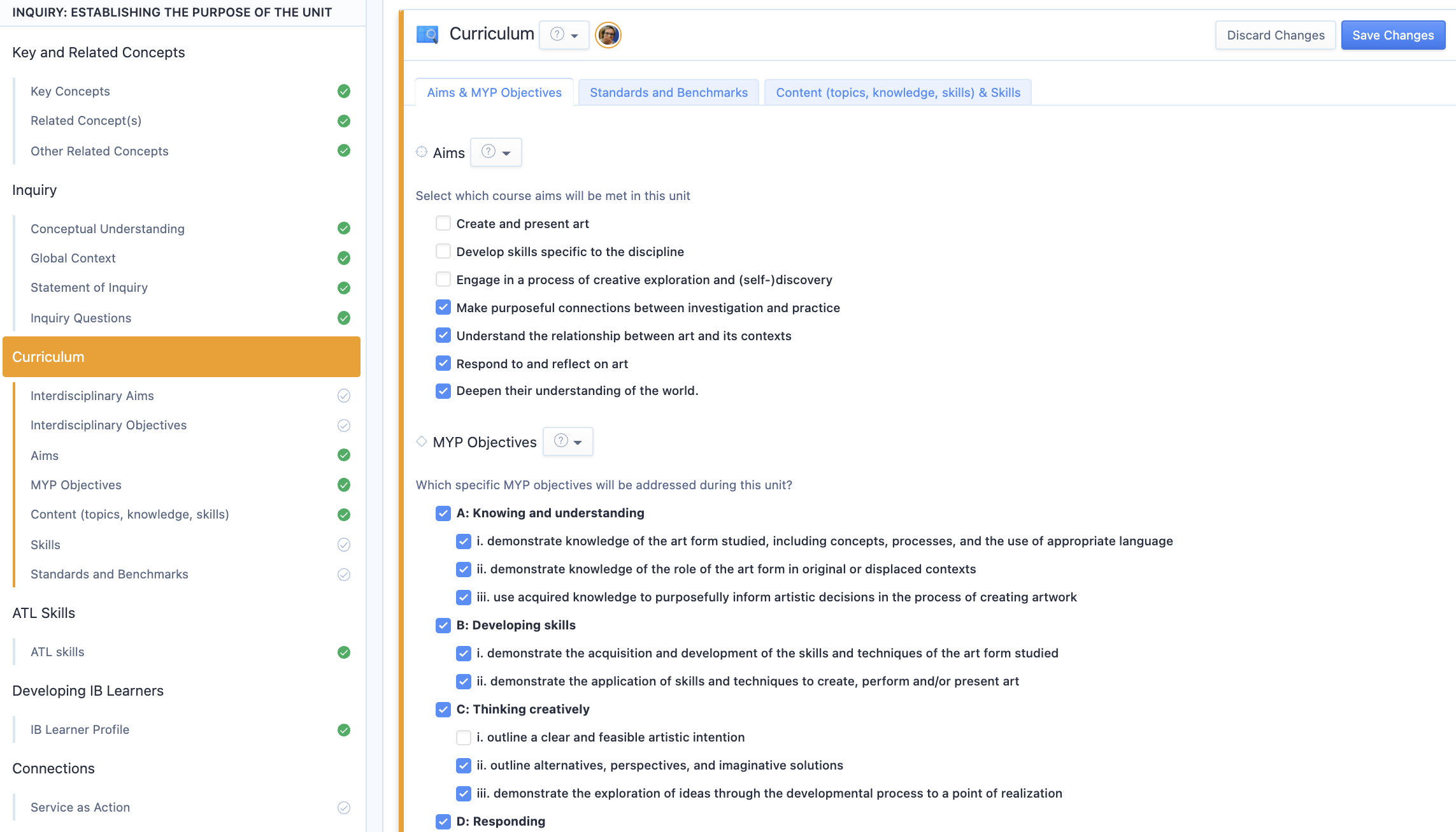The height and width of the screenshot is (832, 1456).
Task: Click the green checkmark beside IB Learner Profile
Action: (343, 730)
